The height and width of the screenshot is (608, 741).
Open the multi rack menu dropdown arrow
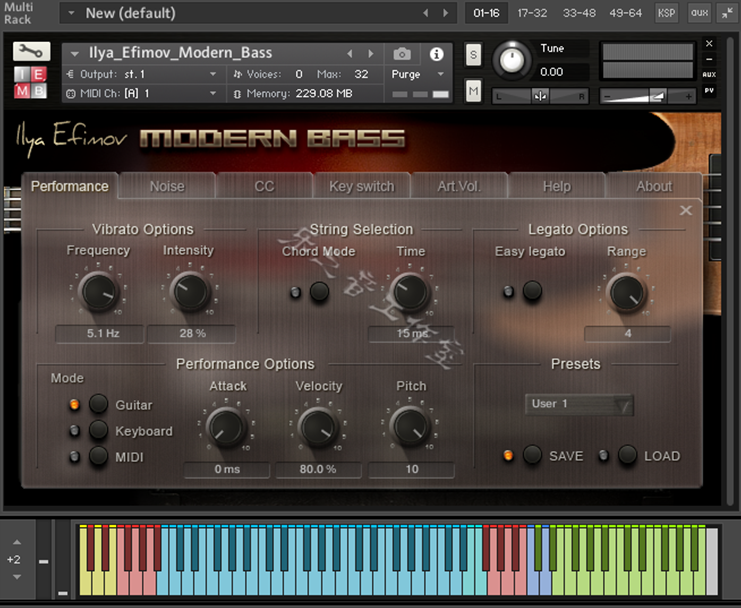(71, 13)
